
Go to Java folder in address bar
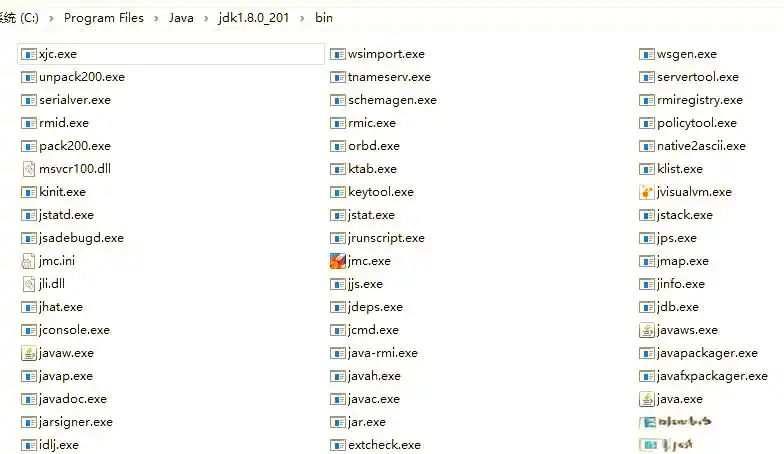[181, 18]
